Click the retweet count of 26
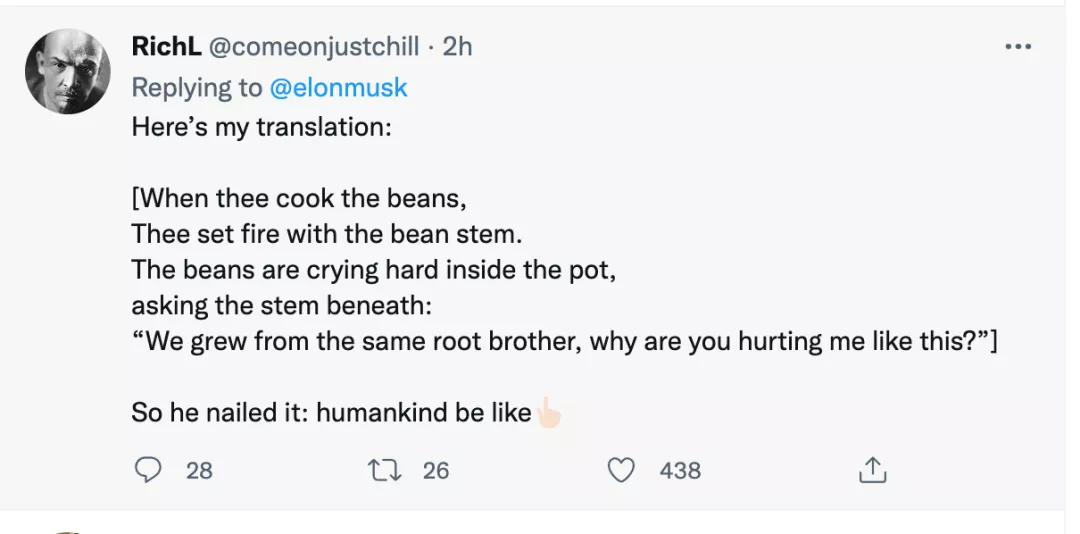 [x=436, y=470]
